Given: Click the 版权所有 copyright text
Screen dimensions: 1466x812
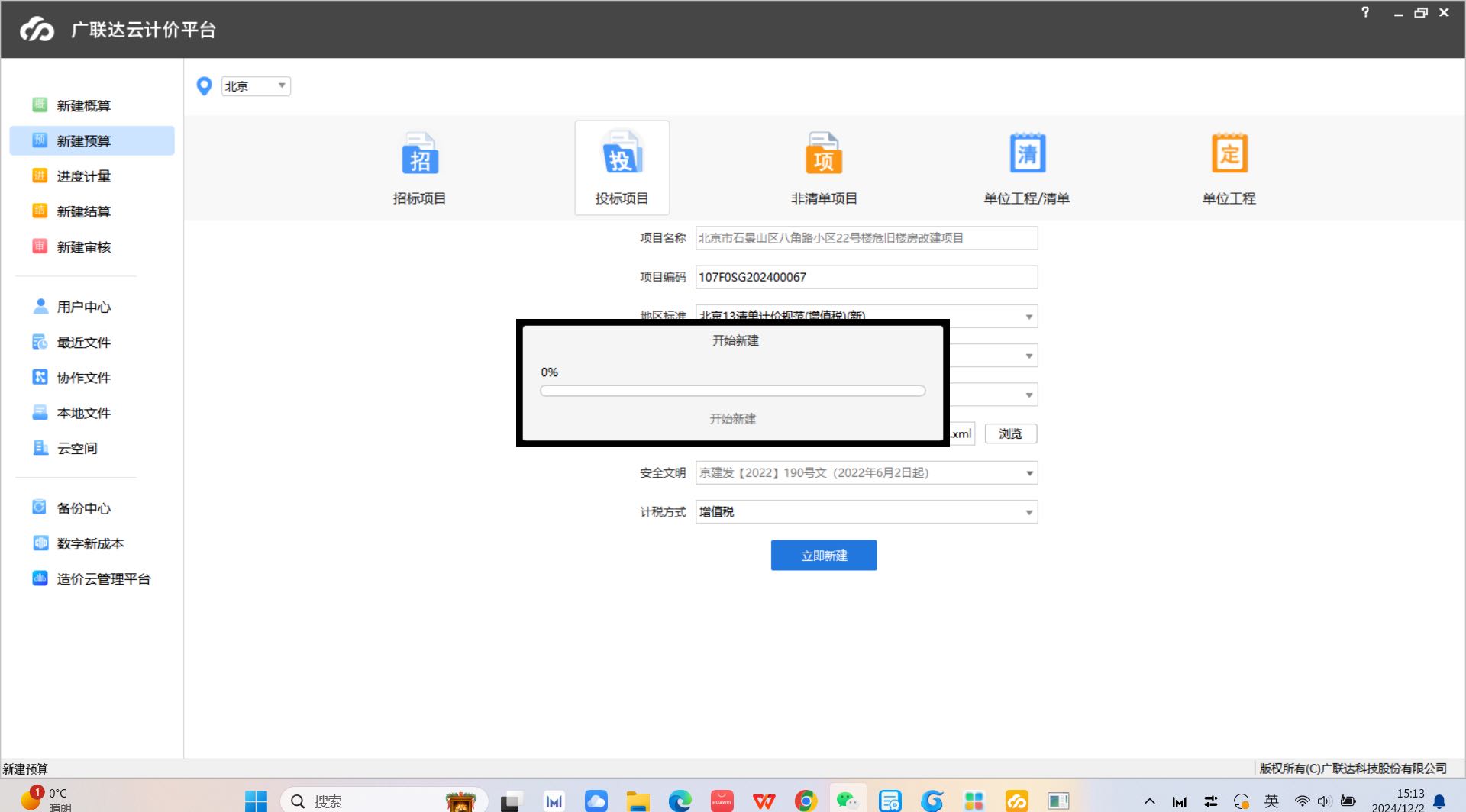Looking at the screenshot, I should 1353,768.
